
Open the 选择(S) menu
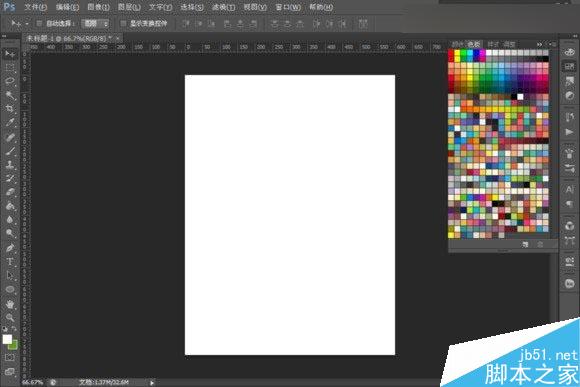[192, 7]
